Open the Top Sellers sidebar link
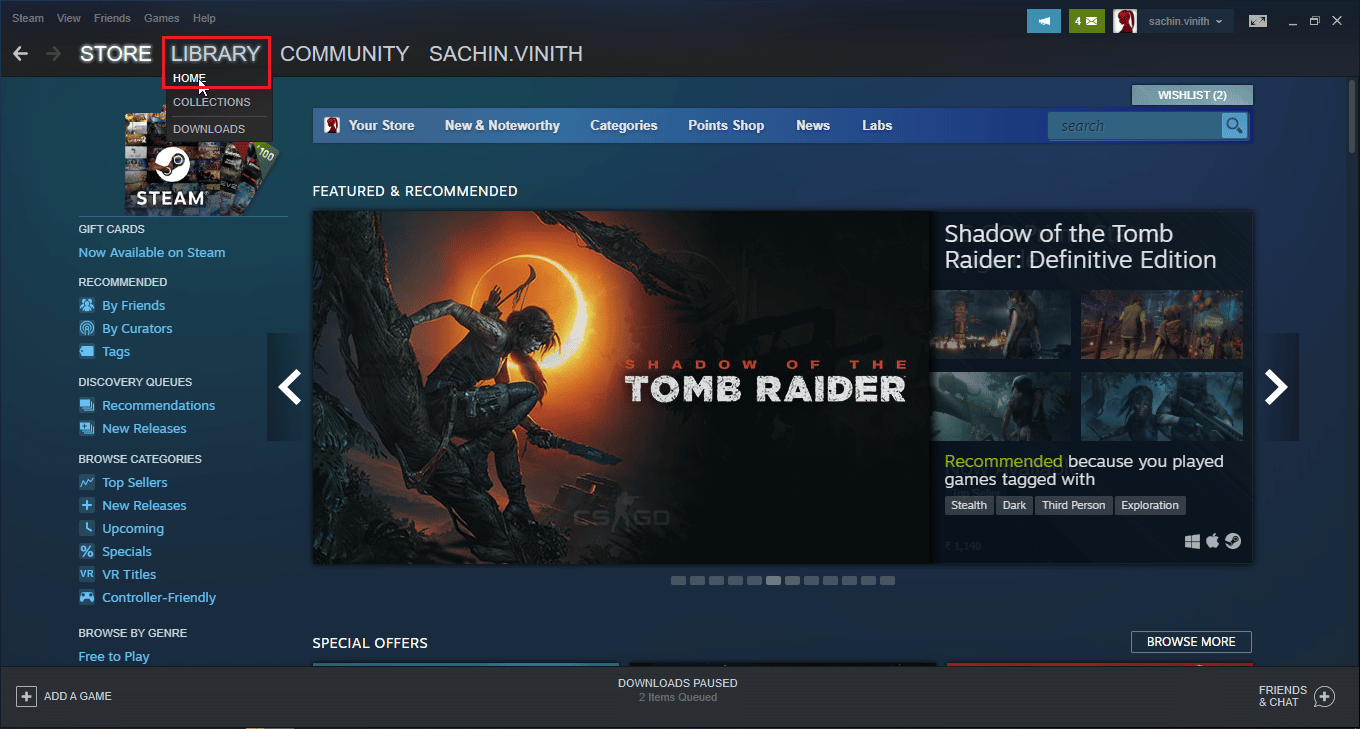The height and width of the screenshot is (729, 1360). pyautogui.click(x=135, y=482)
